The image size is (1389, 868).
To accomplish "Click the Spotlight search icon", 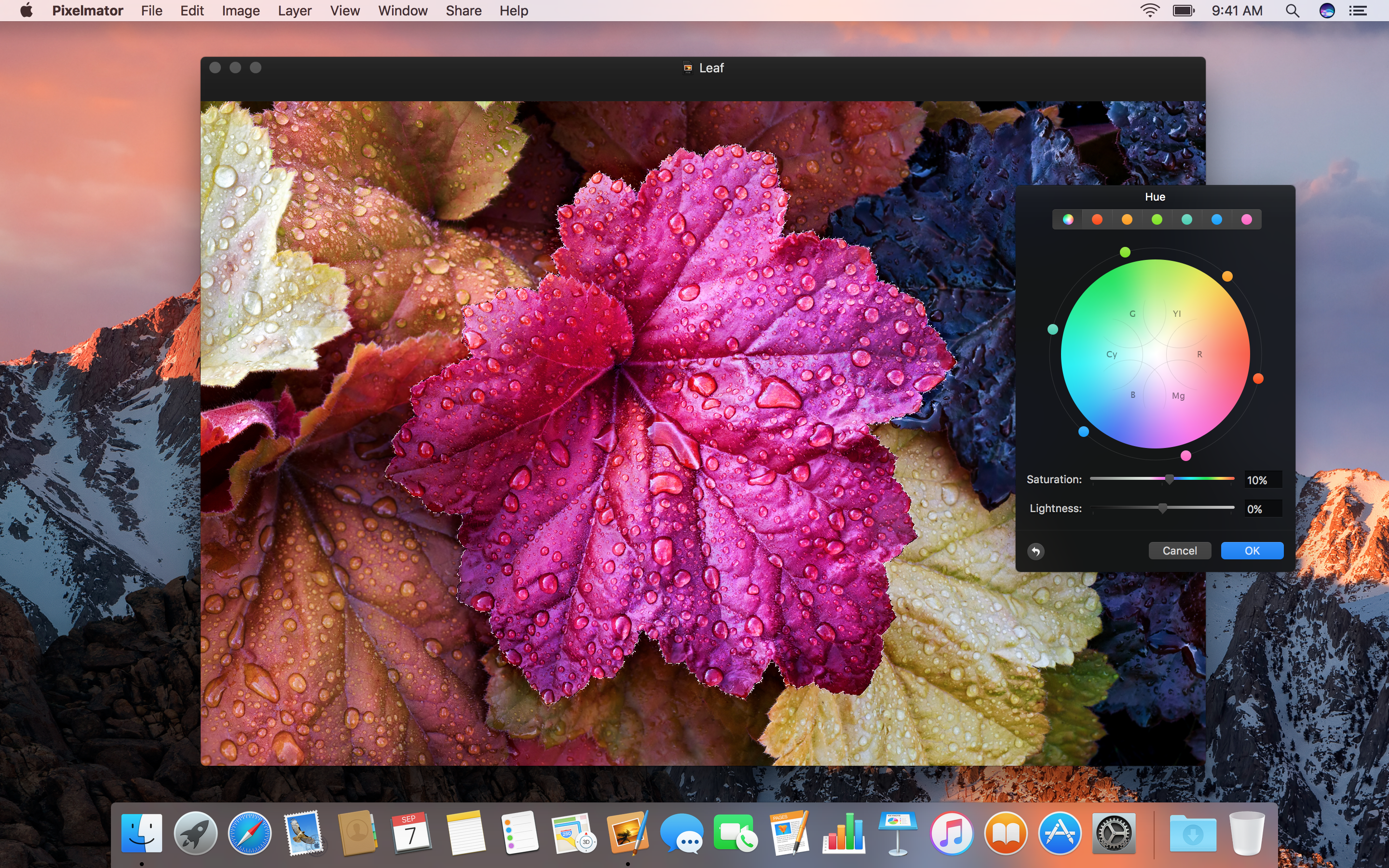I will [x=1292, y=10].
